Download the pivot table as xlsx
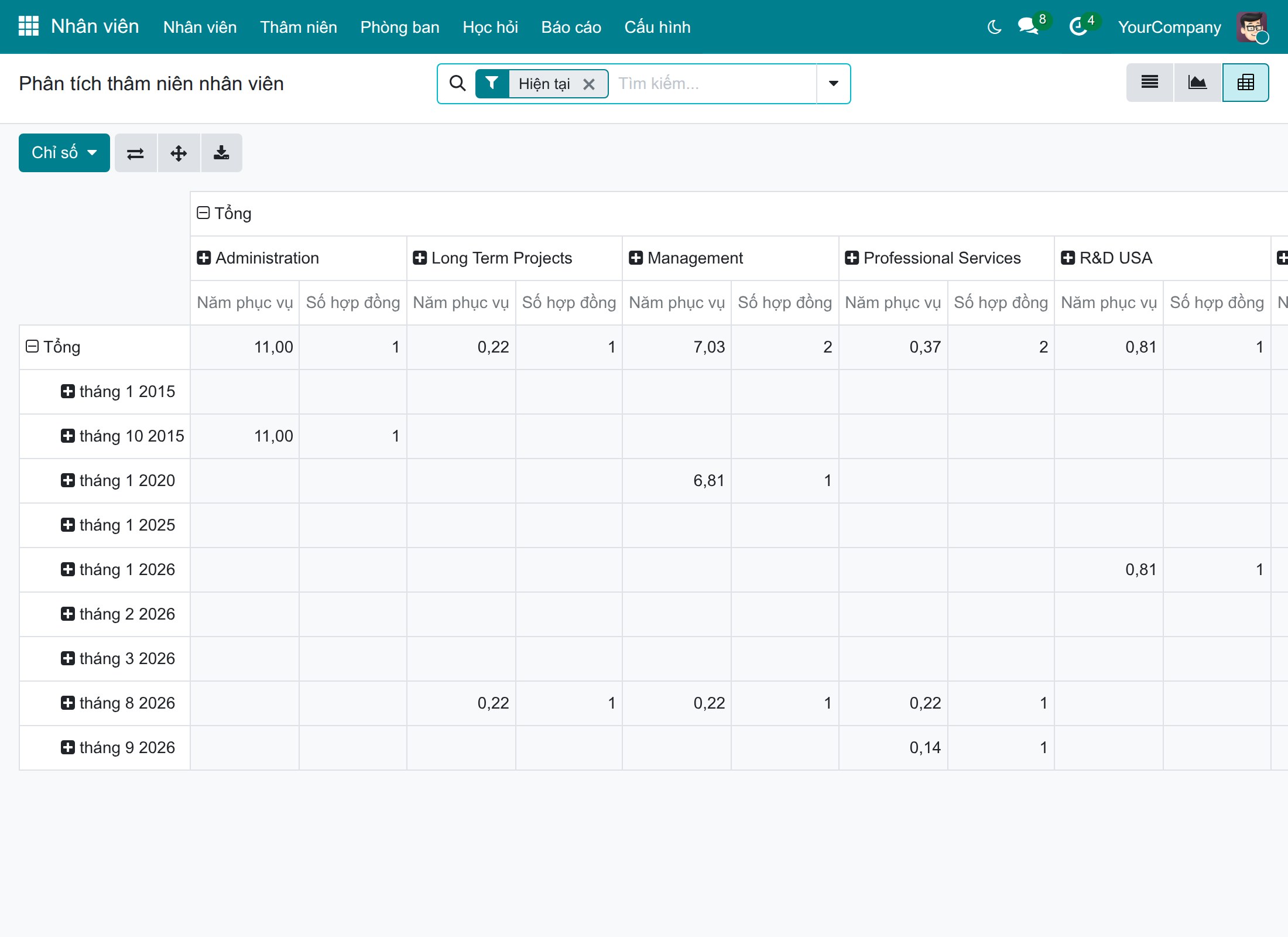1288x937 pixels. tap(221, 153)
